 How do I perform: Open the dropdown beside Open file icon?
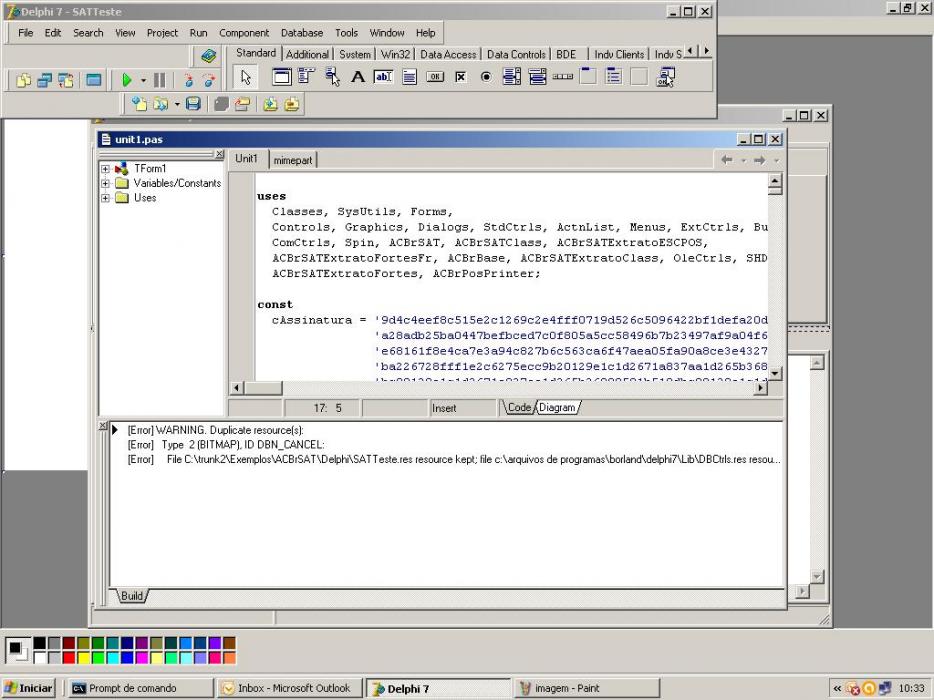[x=176, y=104]
